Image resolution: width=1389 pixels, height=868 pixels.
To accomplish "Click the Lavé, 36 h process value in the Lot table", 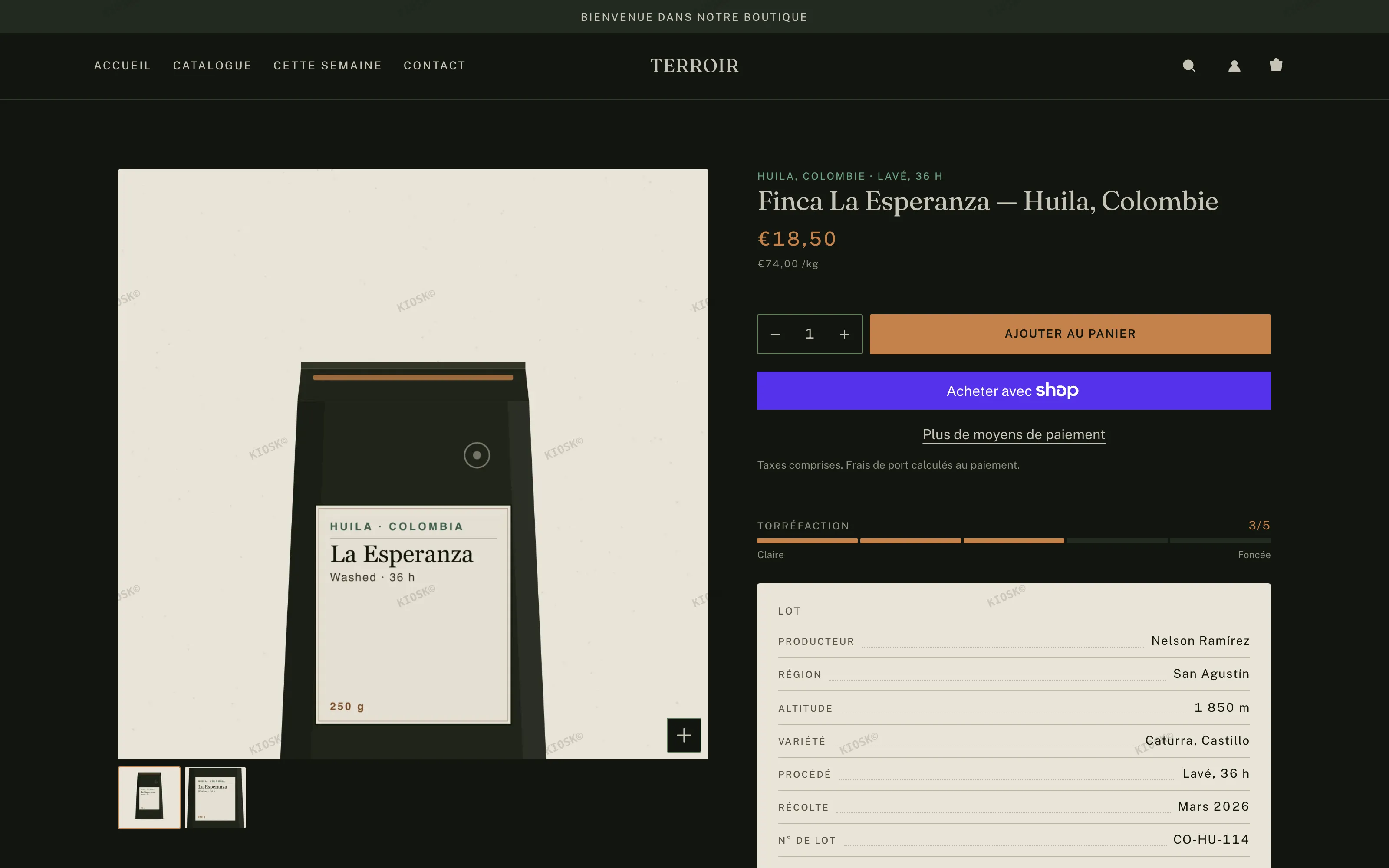I will [1216, 774].
